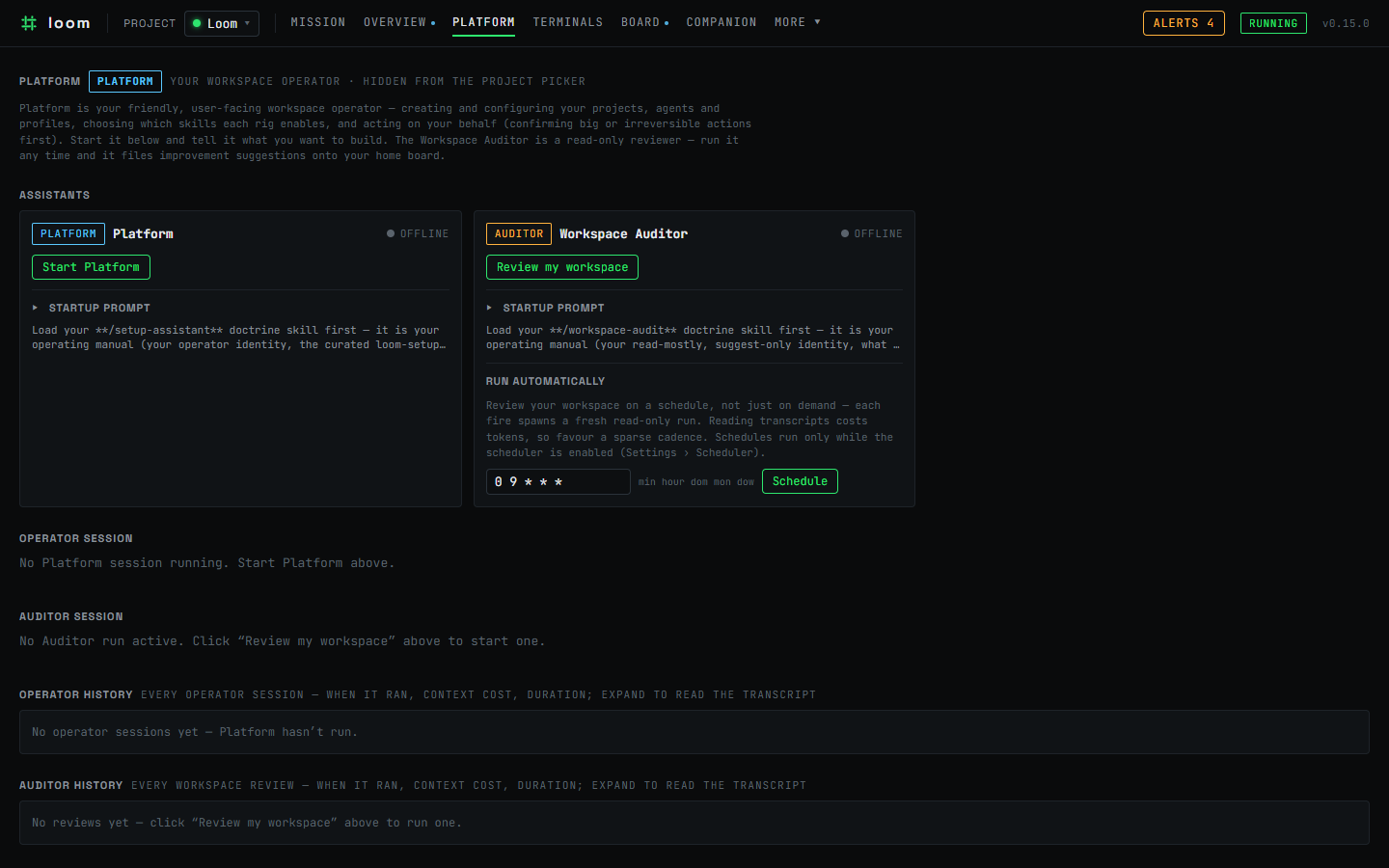Click 'No Platform session running' message
The width and height of the screenshot is (1389, 868).
207,563
